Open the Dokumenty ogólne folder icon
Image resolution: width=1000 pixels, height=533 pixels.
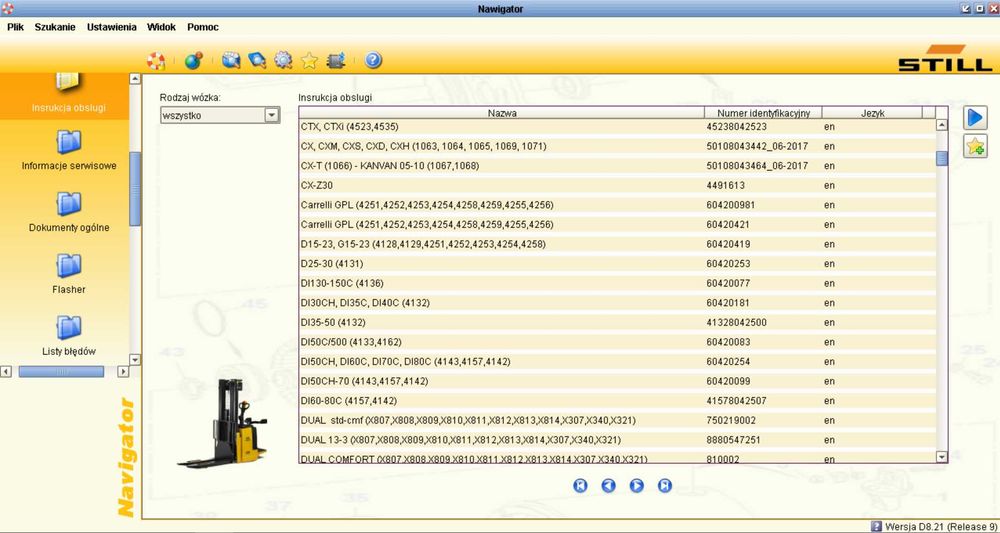point(69,203)
